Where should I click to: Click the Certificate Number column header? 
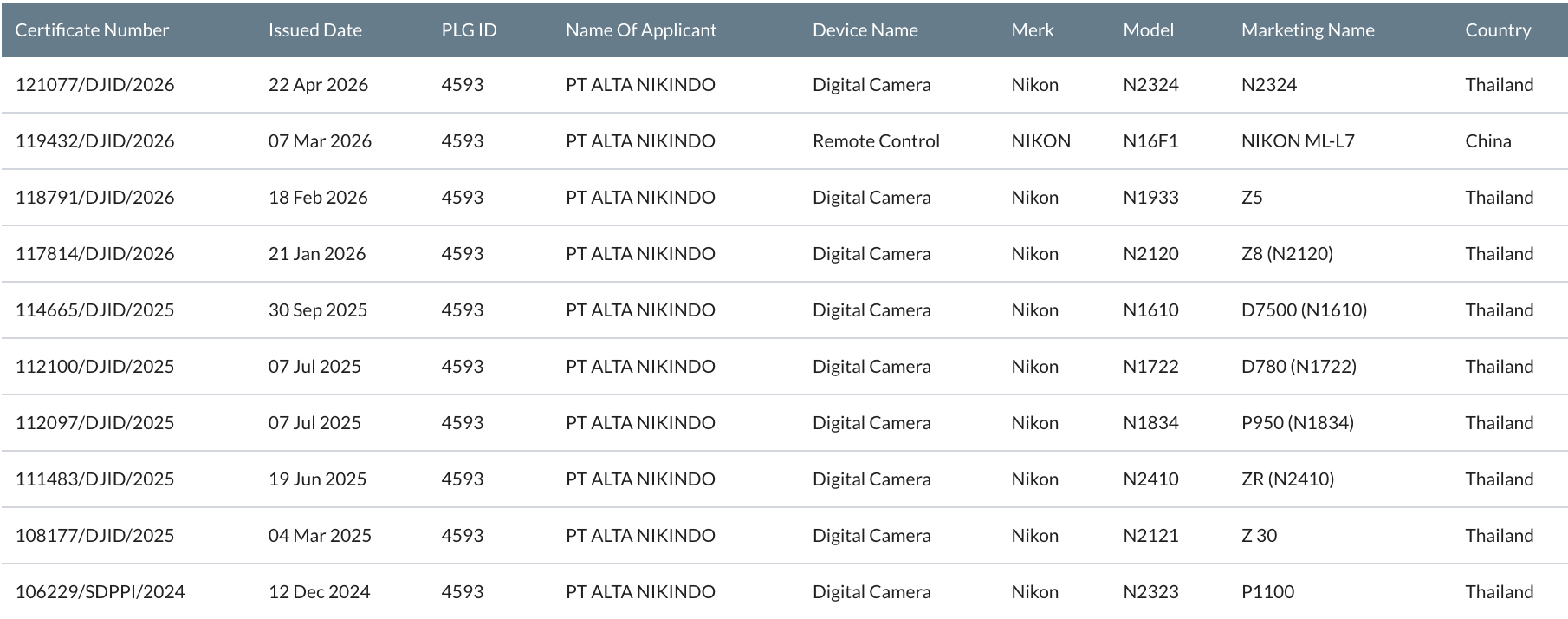tap(92, 30)
